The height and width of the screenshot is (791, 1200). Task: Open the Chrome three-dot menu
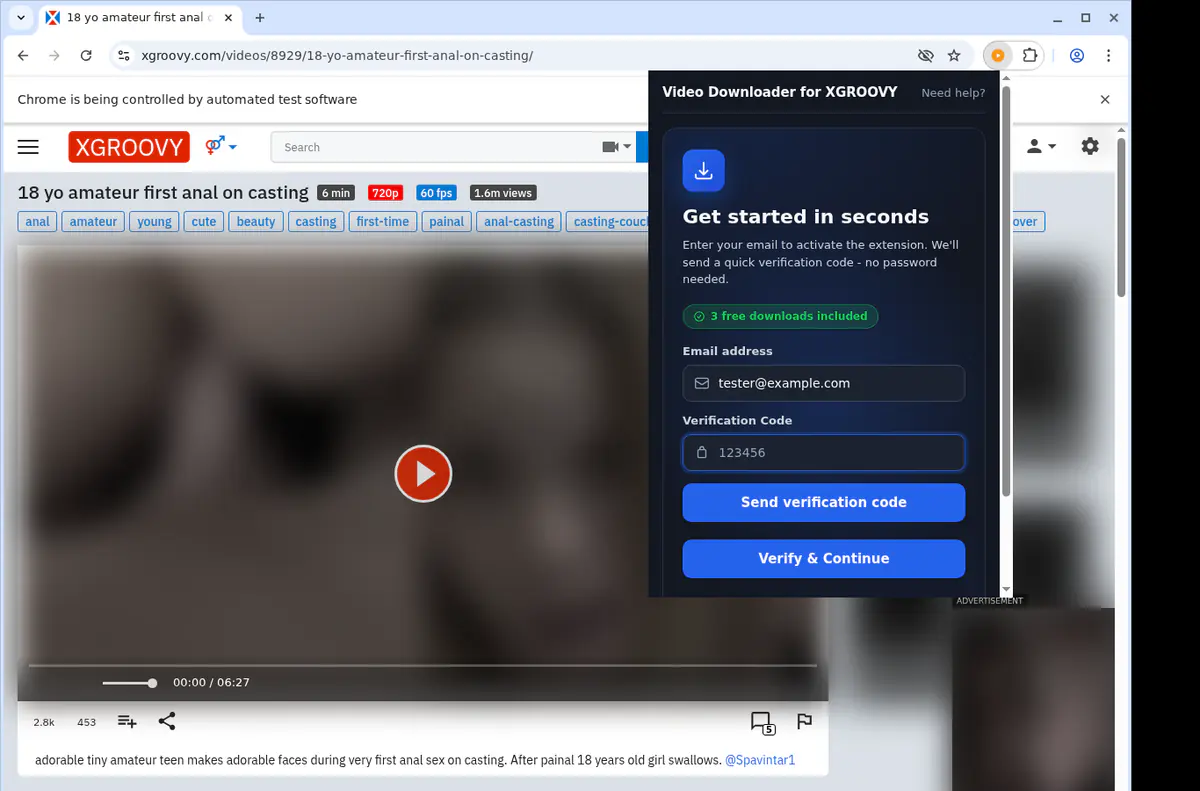click(1109, 56)
